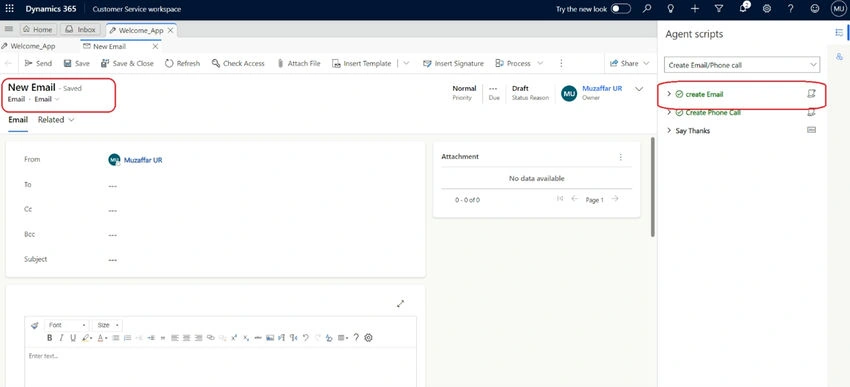Open the editor help question mark
Screen dimensions: 850x387
(356, 338)
